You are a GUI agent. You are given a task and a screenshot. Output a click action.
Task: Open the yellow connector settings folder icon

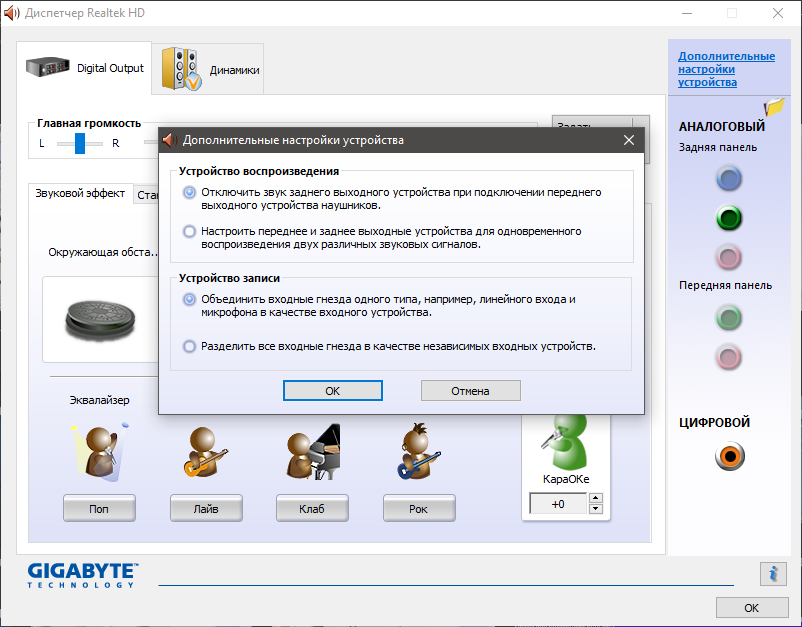coord(774,106)
